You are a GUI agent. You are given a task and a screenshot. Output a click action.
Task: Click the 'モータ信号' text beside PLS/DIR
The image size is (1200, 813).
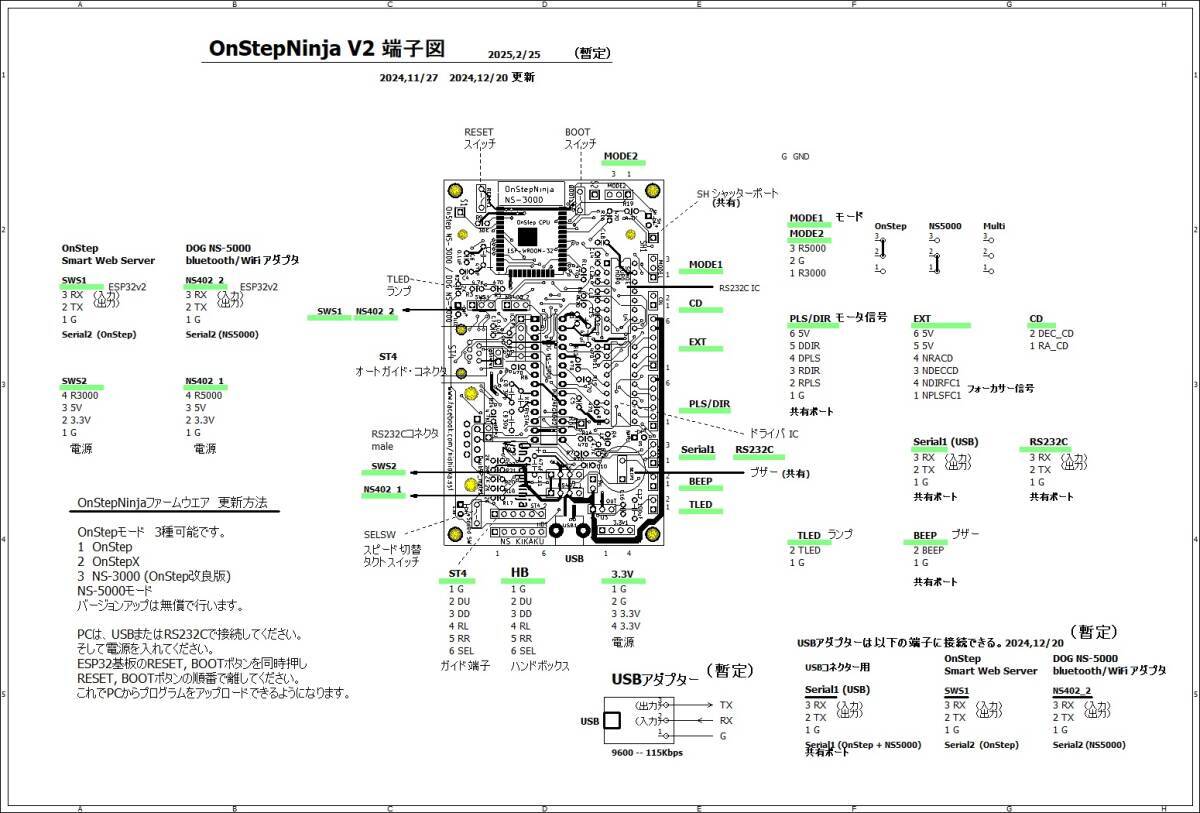click(x=861, y=317)
